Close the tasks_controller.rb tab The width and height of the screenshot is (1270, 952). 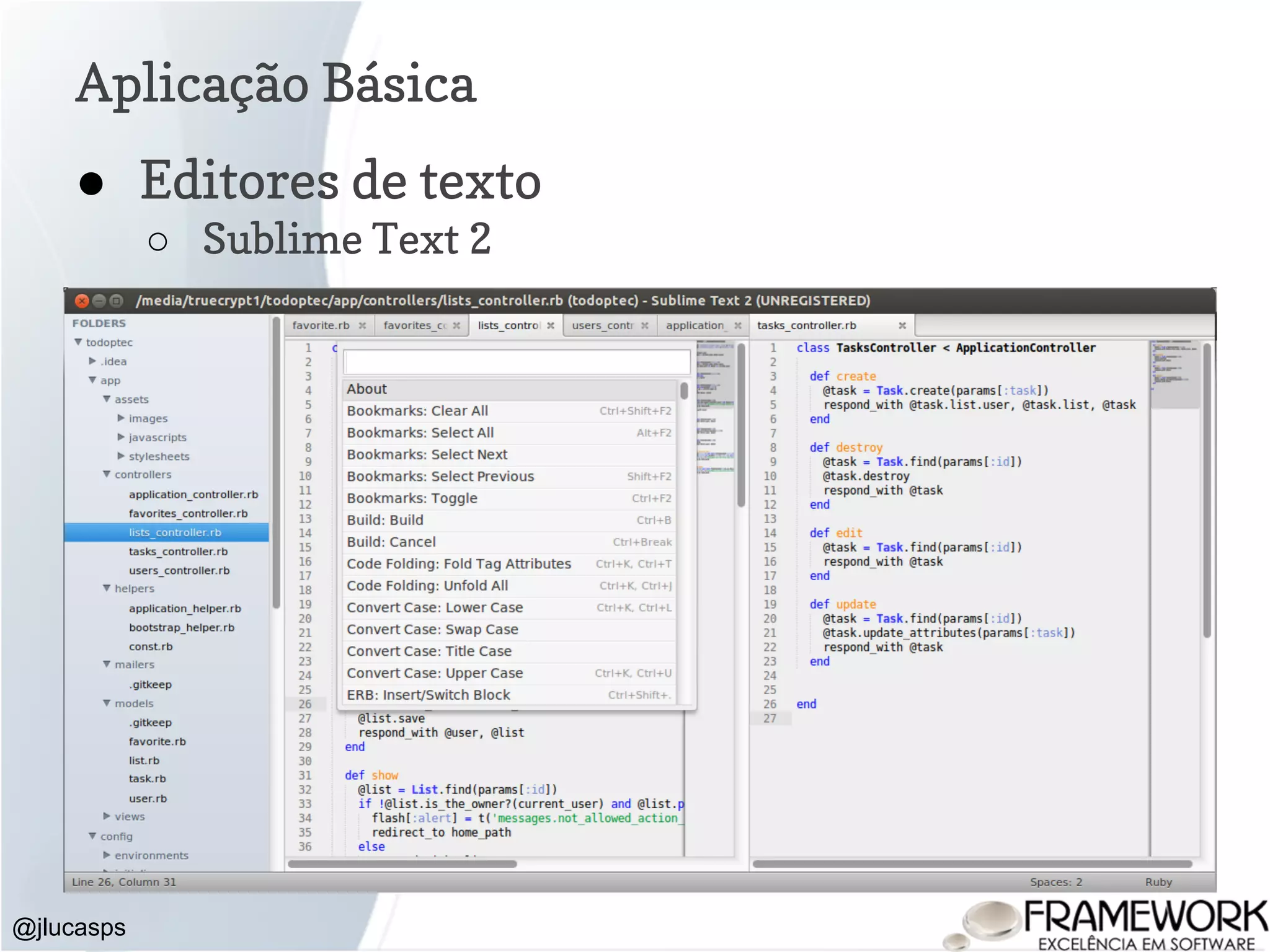(902, 326)
